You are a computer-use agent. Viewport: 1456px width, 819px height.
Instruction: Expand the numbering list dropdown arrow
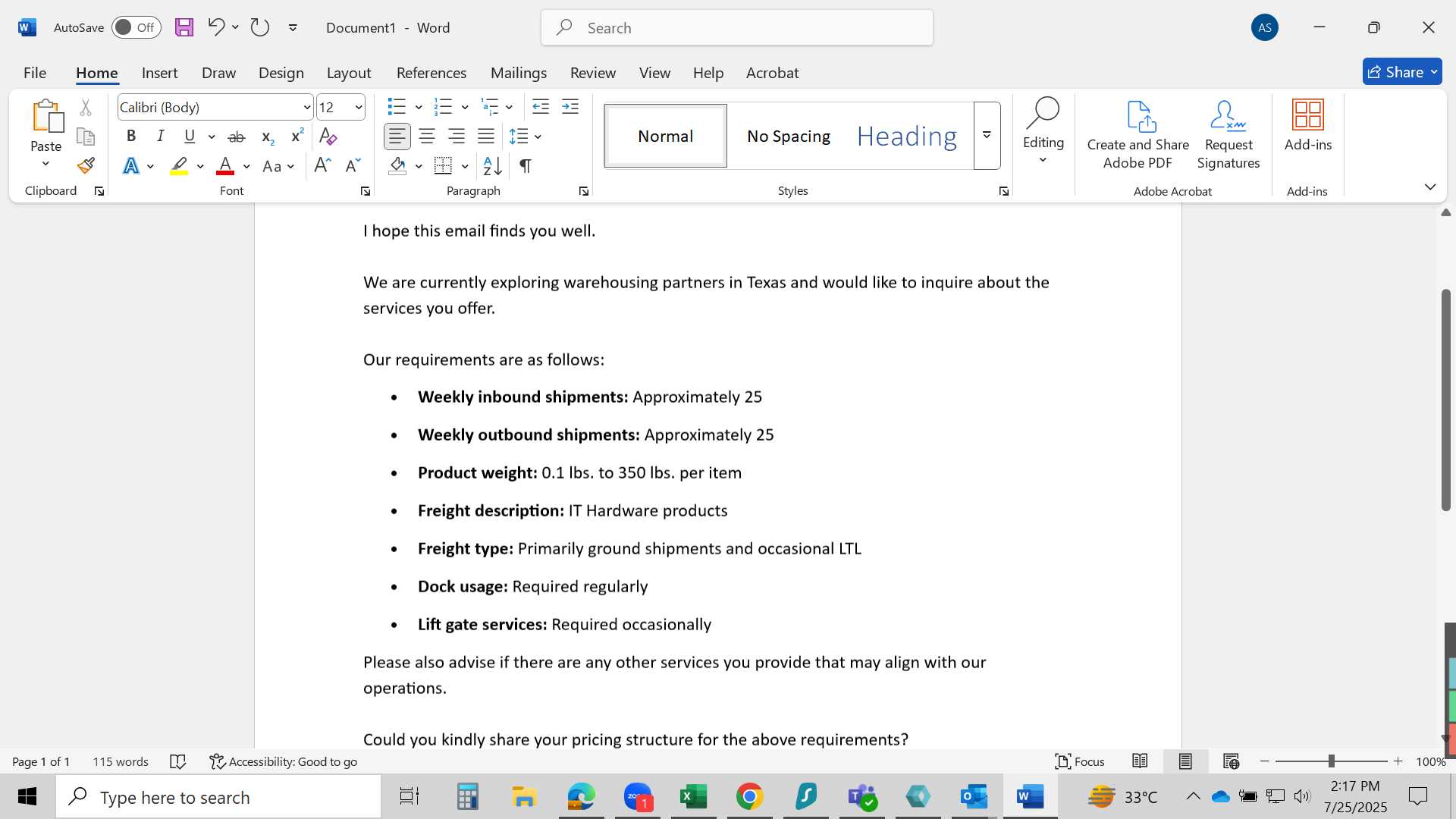pos(465,107)
